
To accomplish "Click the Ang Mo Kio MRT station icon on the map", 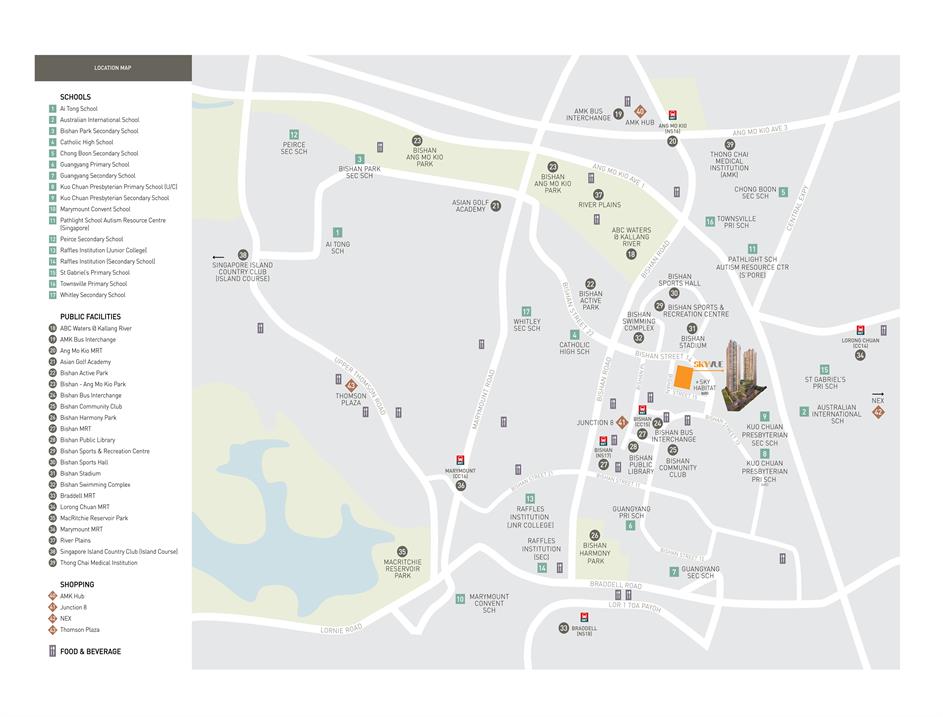I will 673,115.
